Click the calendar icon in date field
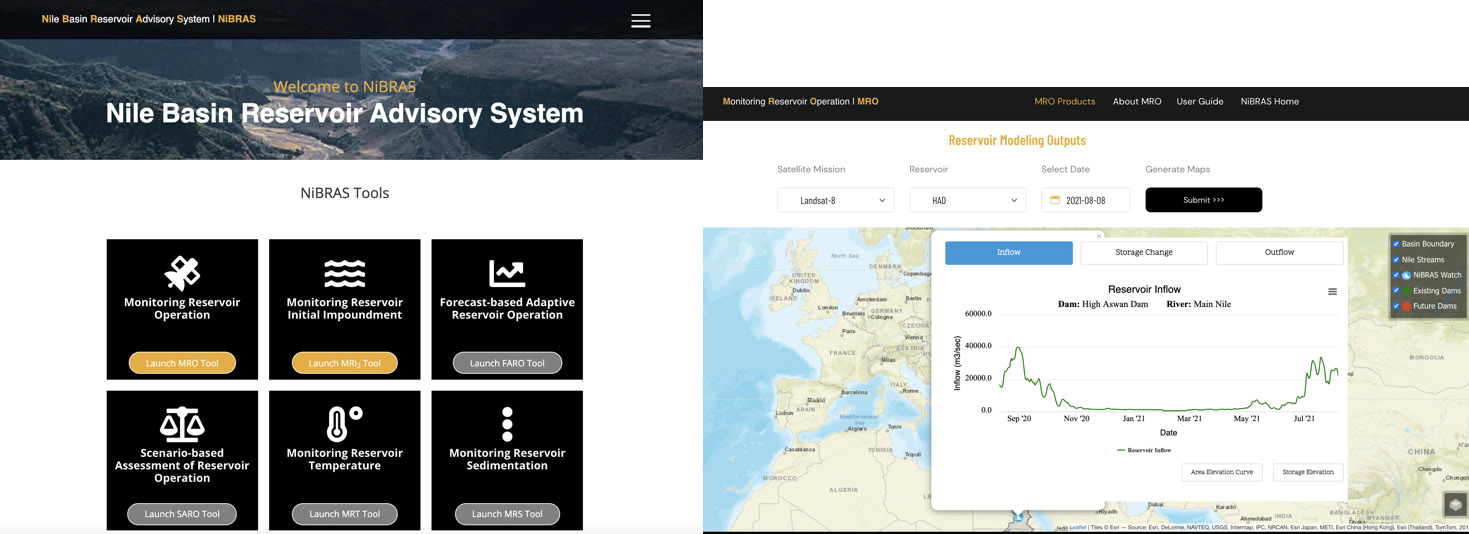The height and width of the screenshot is (534, 1469). (1054, 200)
